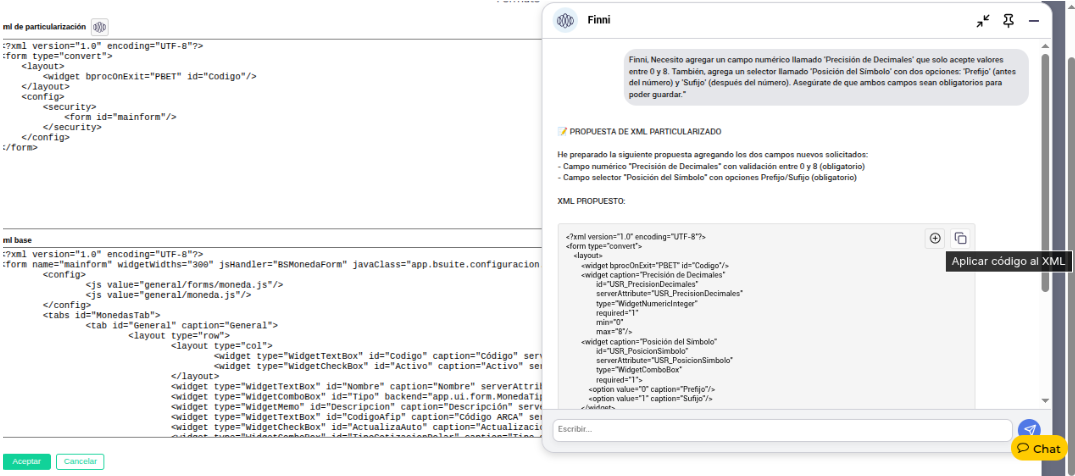The image size is (1075, 476).
Task: Apply the proposed code to the XML
Action: point(935,238)
